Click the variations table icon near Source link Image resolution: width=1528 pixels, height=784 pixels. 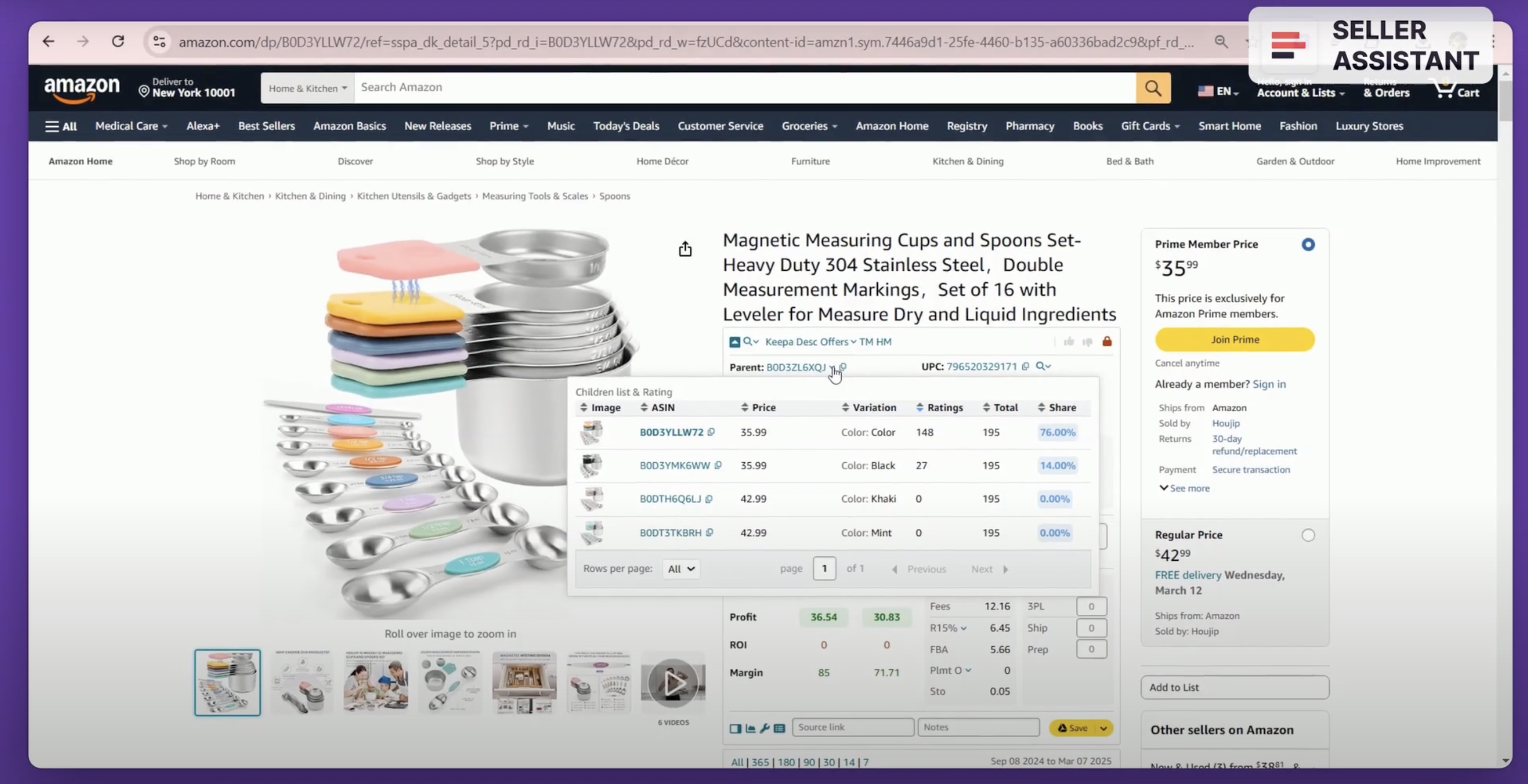pyautogui.click(x=780, y=728)
